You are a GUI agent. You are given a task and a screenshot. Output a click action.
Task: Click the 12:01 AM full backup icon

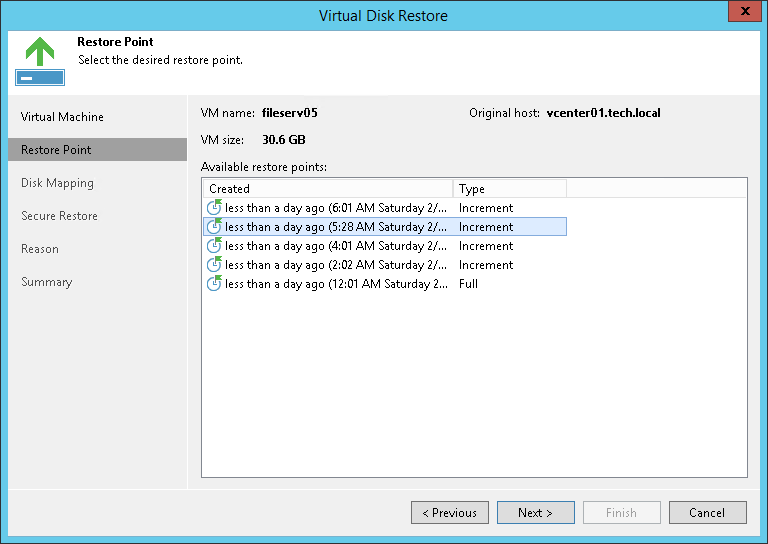214,284
